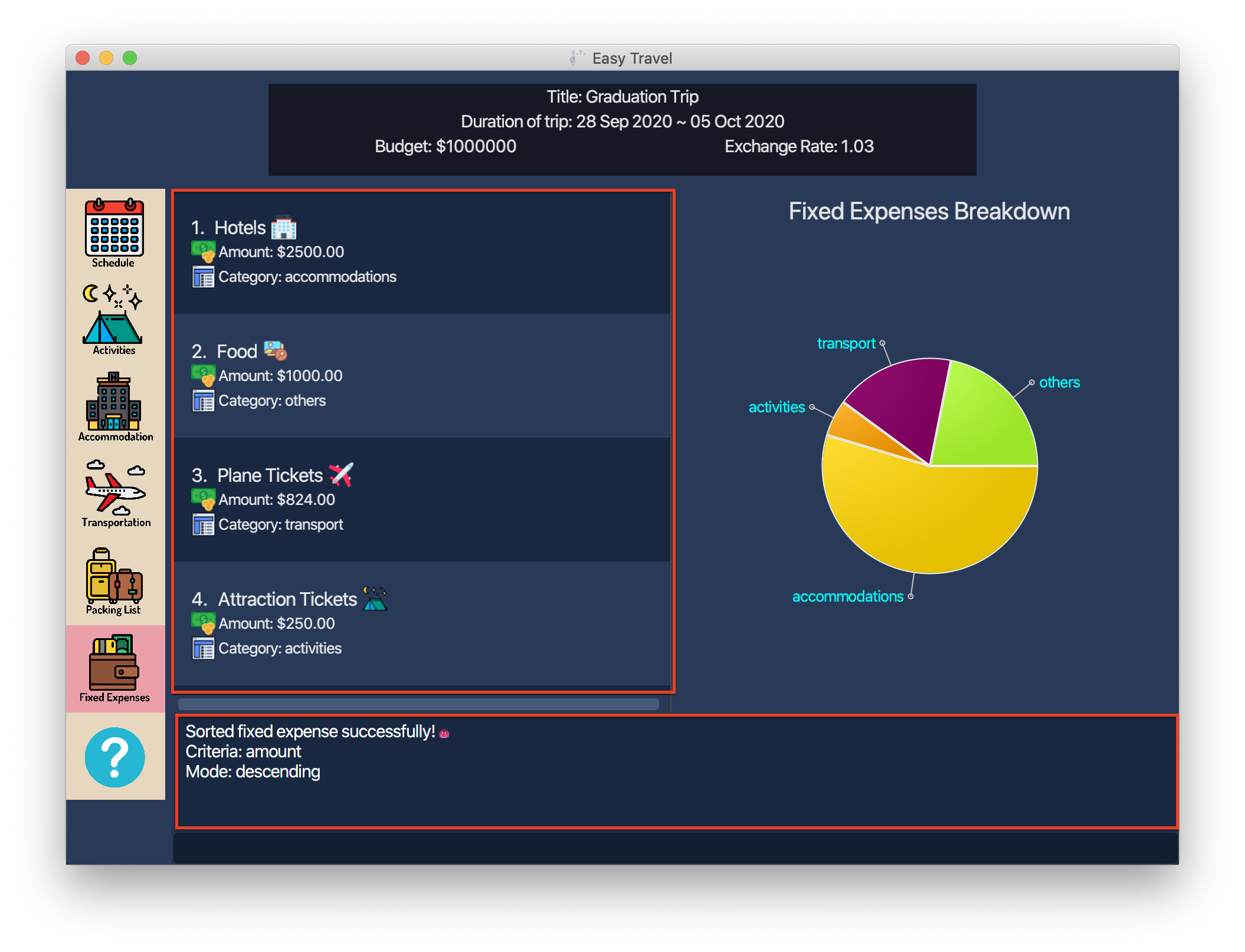Click money icon next to Amount $2500.00

point(203,252)
